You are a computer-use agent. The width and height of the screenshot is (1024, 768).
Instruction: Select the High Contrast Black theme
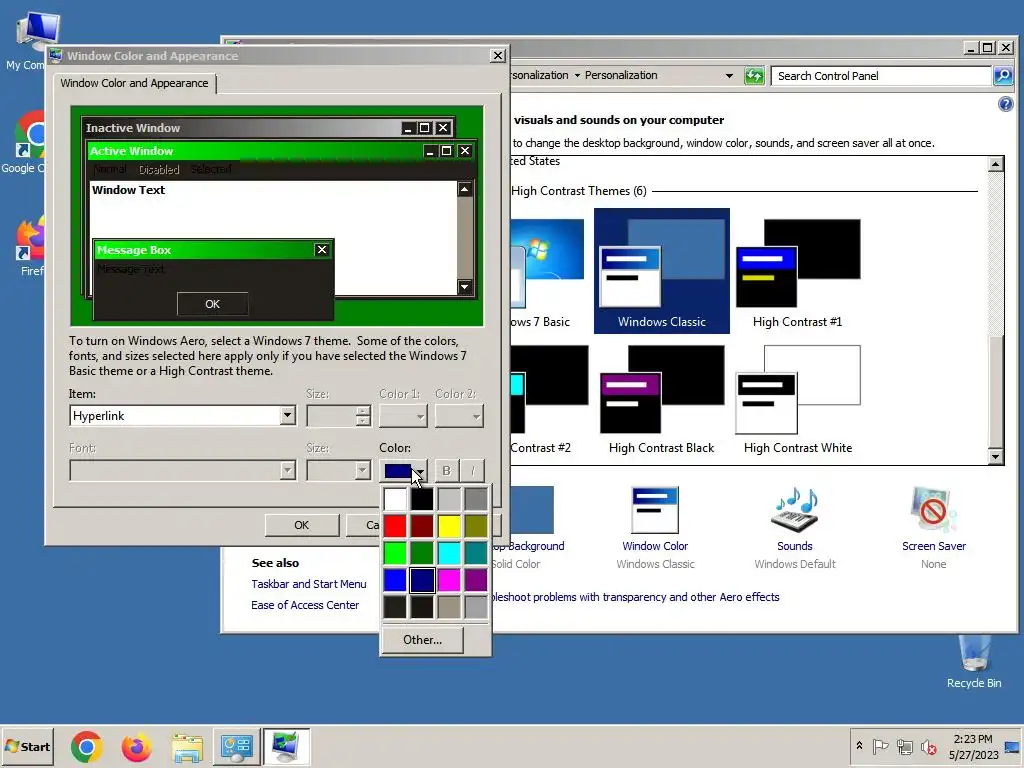(x=662, y=398)
